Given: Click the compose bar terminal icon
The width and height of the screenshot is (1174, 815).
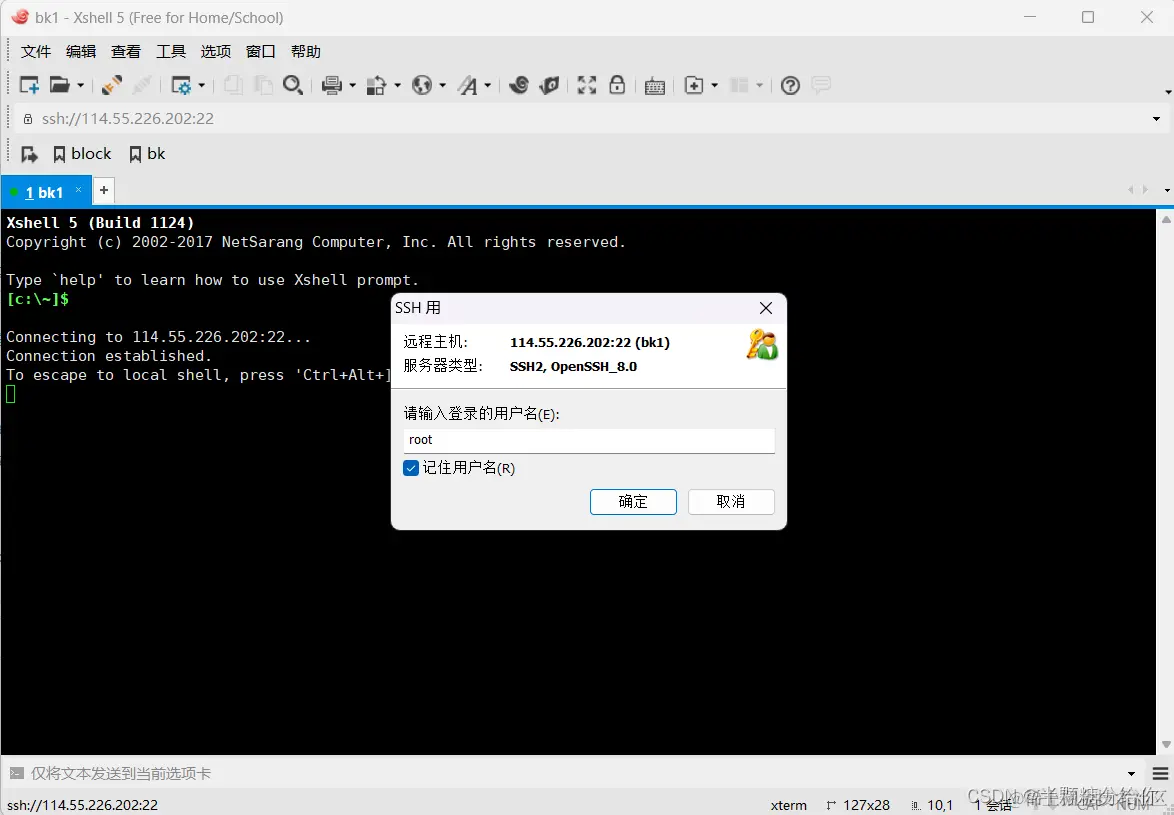Looking at the screenshot, I should 16,773.
